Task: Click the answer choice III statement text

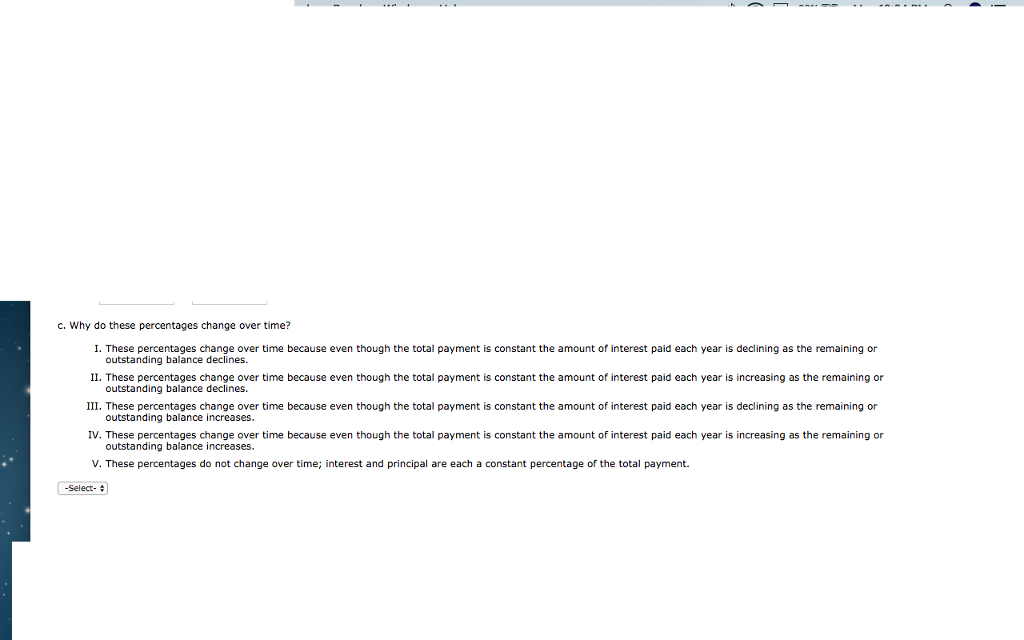Action: point(491,411)
